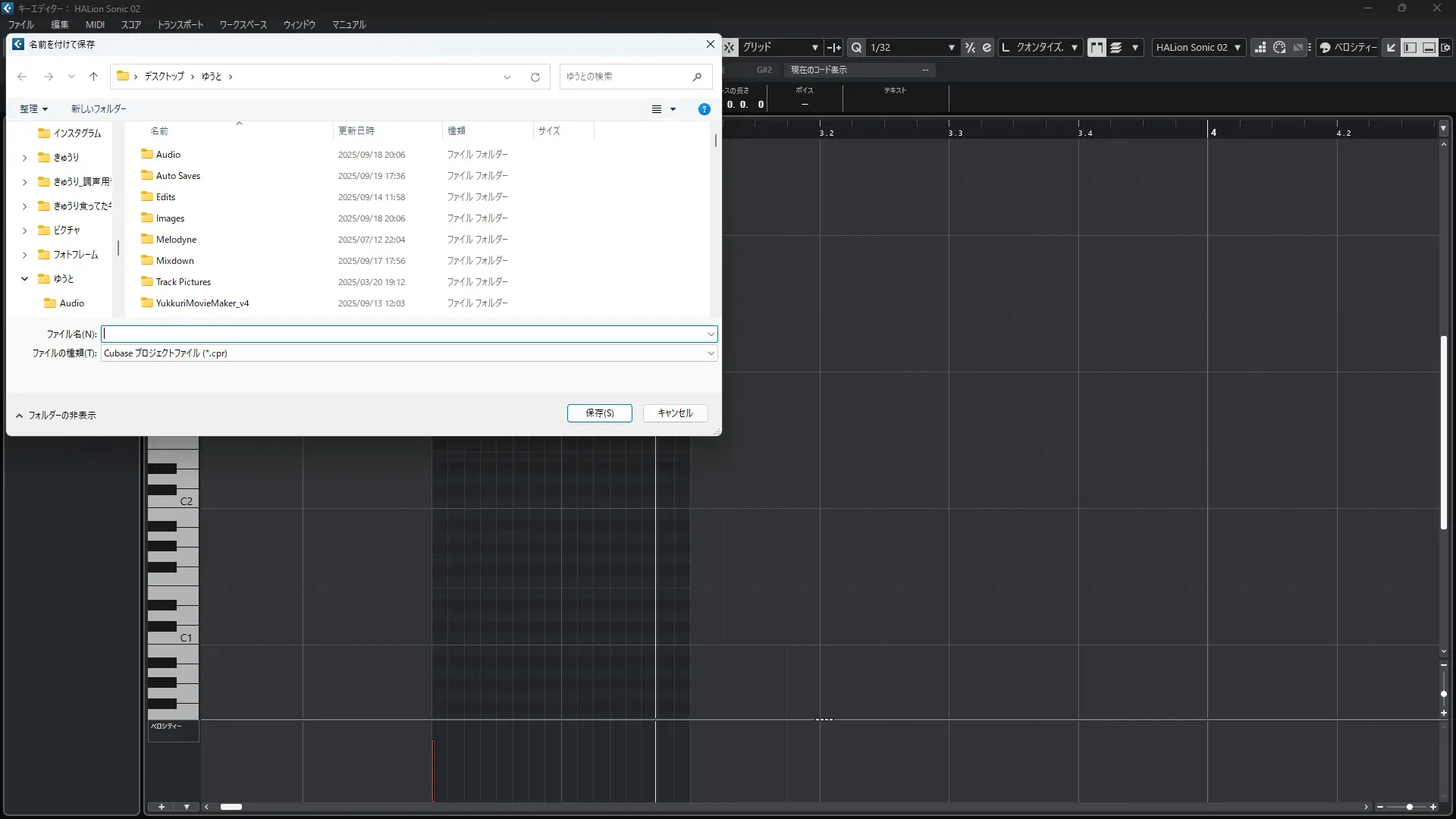Toggle the left zone display icon
The image size is (1456, 819).
(x=1410, y=47)
